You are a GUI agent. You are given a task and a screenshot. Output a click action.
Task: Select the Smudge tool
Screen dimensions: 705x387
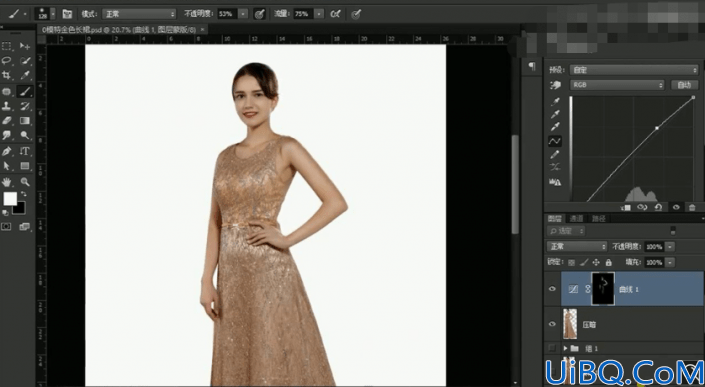pyautogui.click(x=7, y=135)
